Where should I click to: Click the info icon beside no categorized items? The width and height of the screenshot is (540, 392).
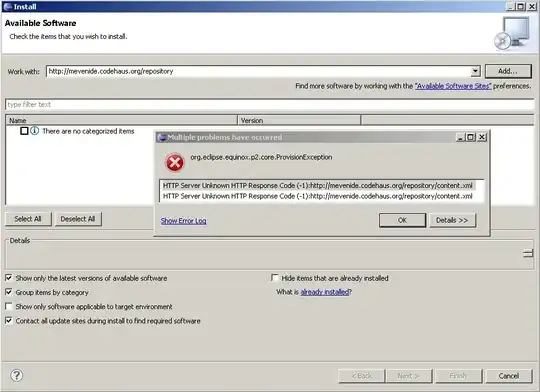(34, 131)
